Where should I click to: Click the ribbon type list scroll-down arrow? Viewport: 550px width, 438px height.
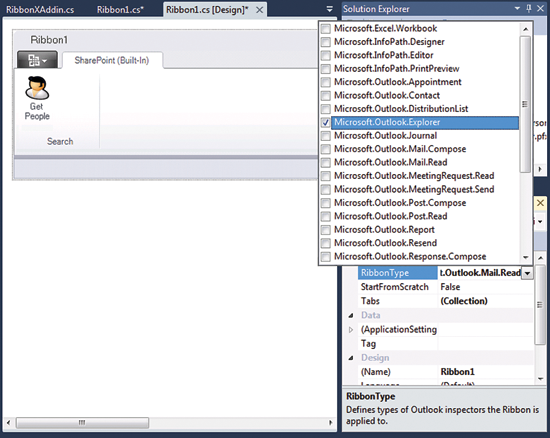tap(525, 257)
